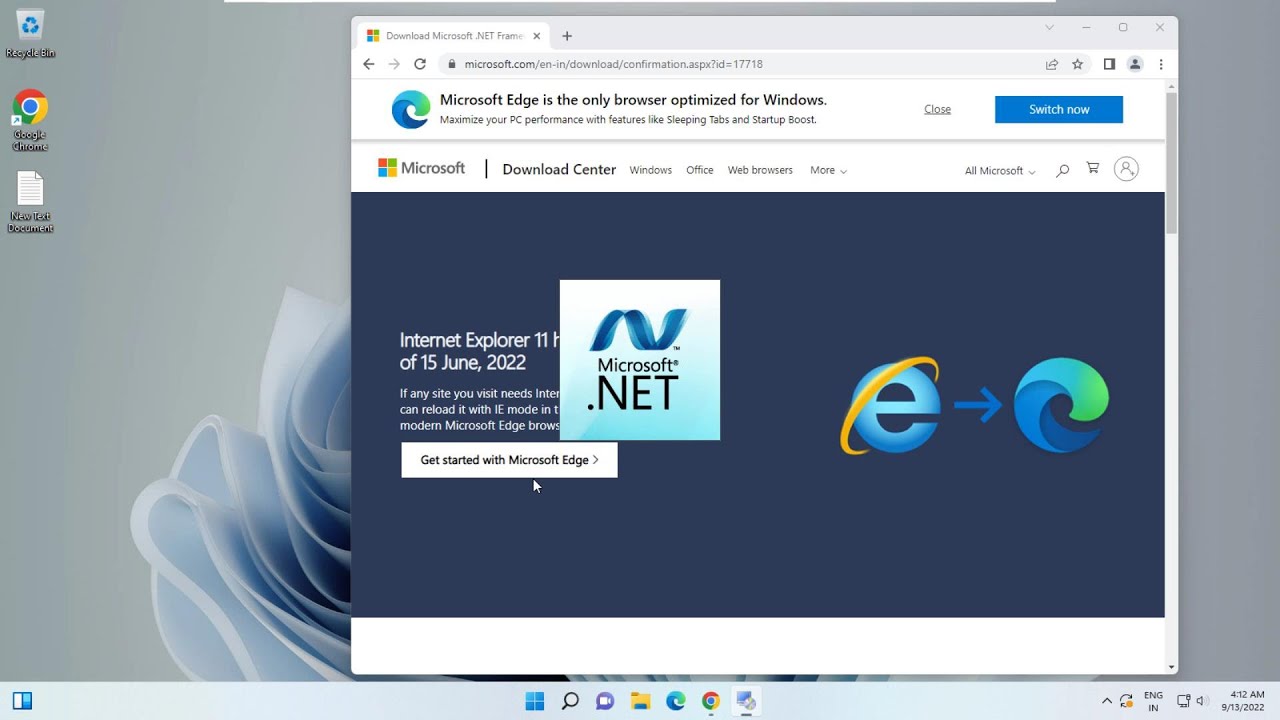
Task: Close the Edge promotion banner
Action: point(937,109)
